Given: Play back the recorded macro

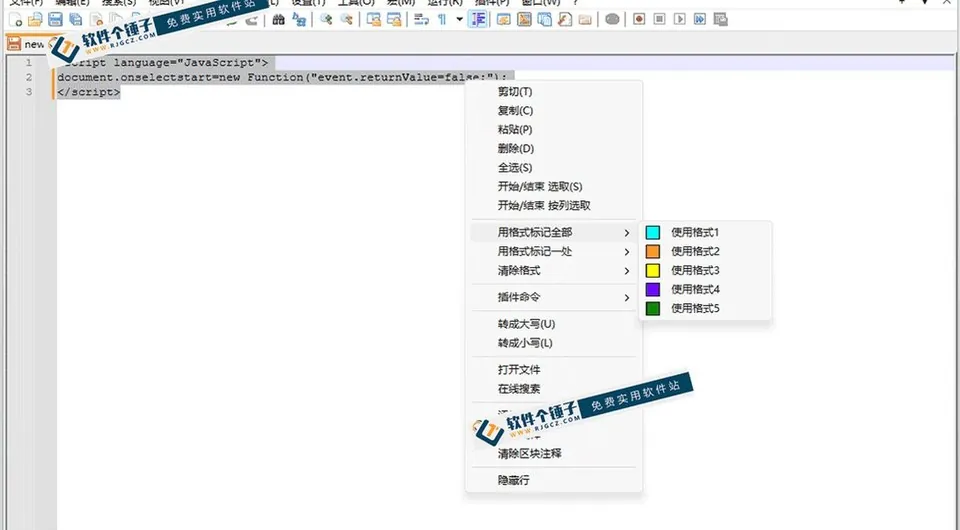Looking at the screenshot, I should tap(680, 20).
